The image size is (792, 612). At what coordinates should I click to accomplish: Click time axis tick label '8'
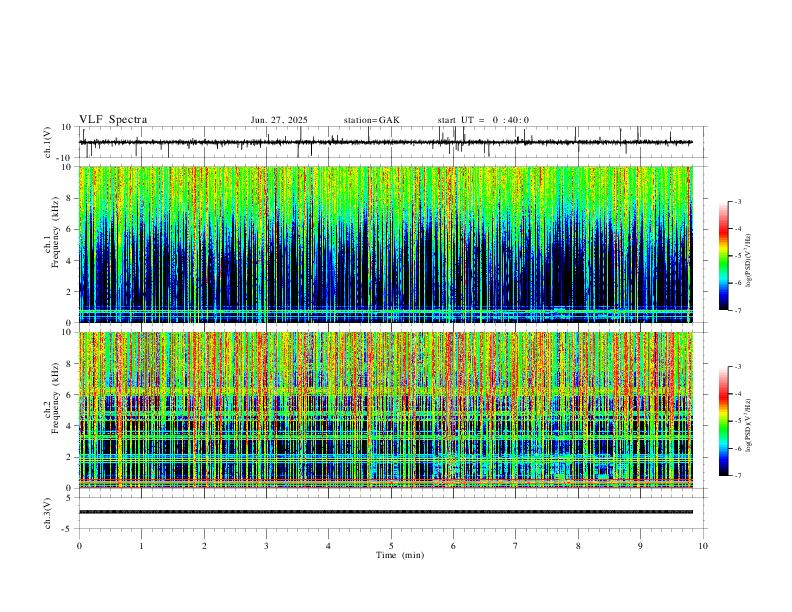pyautogui.click(x=578, y=546)
